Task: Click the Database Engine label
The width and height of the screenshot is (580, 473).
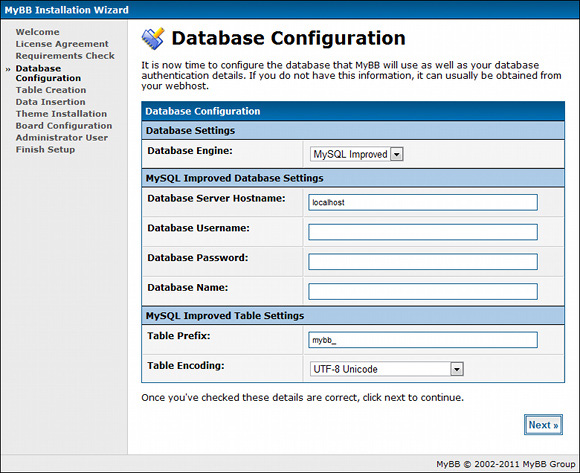Action: pos(190,151)
